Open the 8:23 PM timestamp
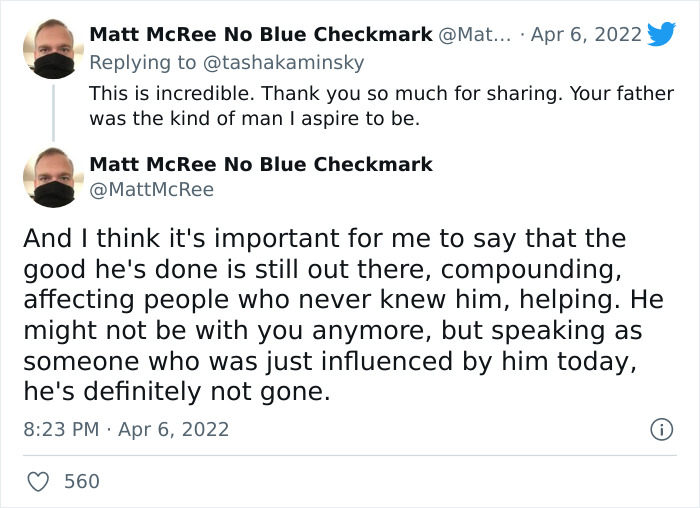This screenshot has width=700, height=508. click(61, 429)
